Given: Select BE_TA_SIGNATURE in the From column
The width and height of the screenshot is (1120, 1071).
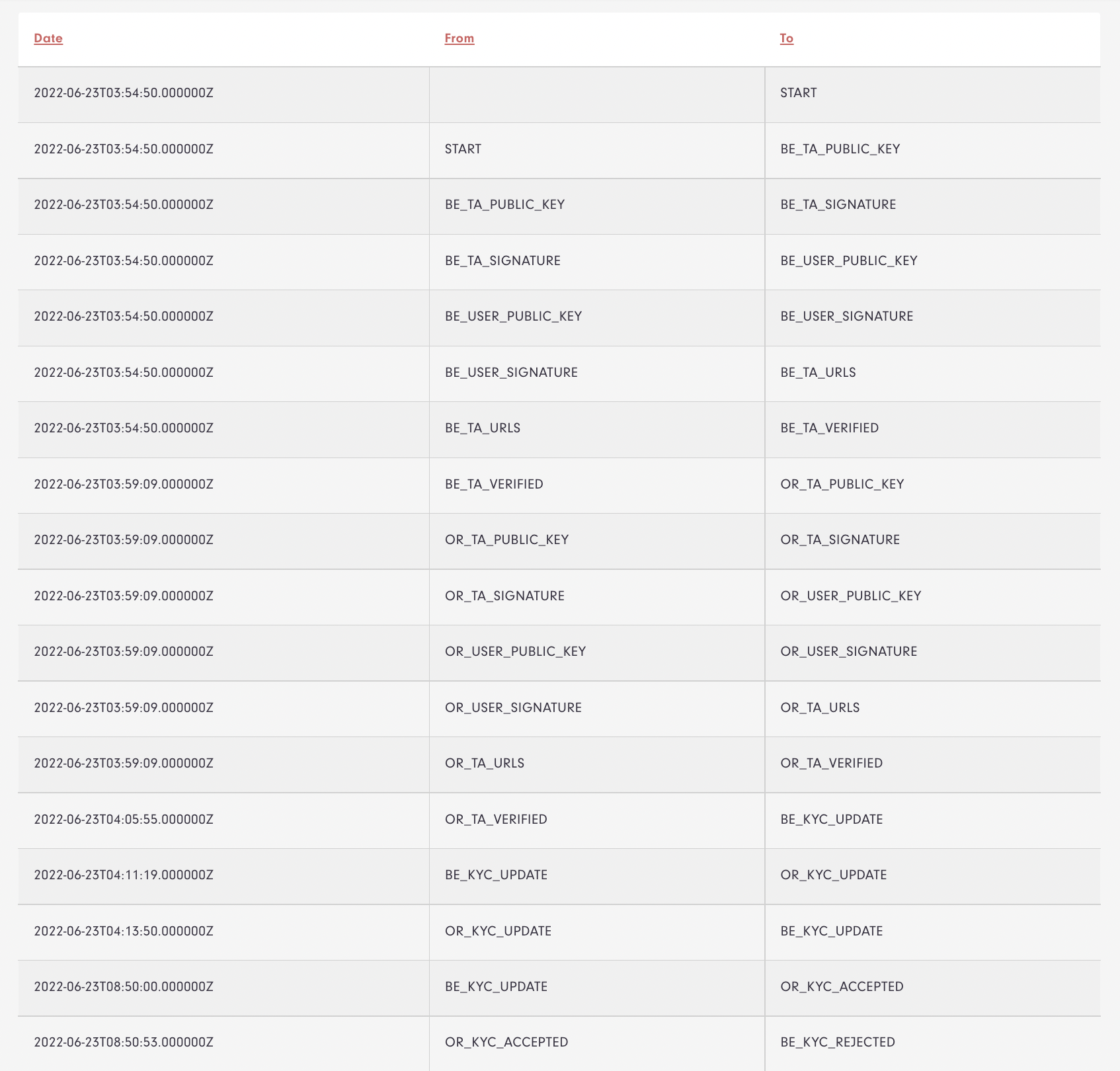Looking at the screenshot, I should (x=503, y=260).
